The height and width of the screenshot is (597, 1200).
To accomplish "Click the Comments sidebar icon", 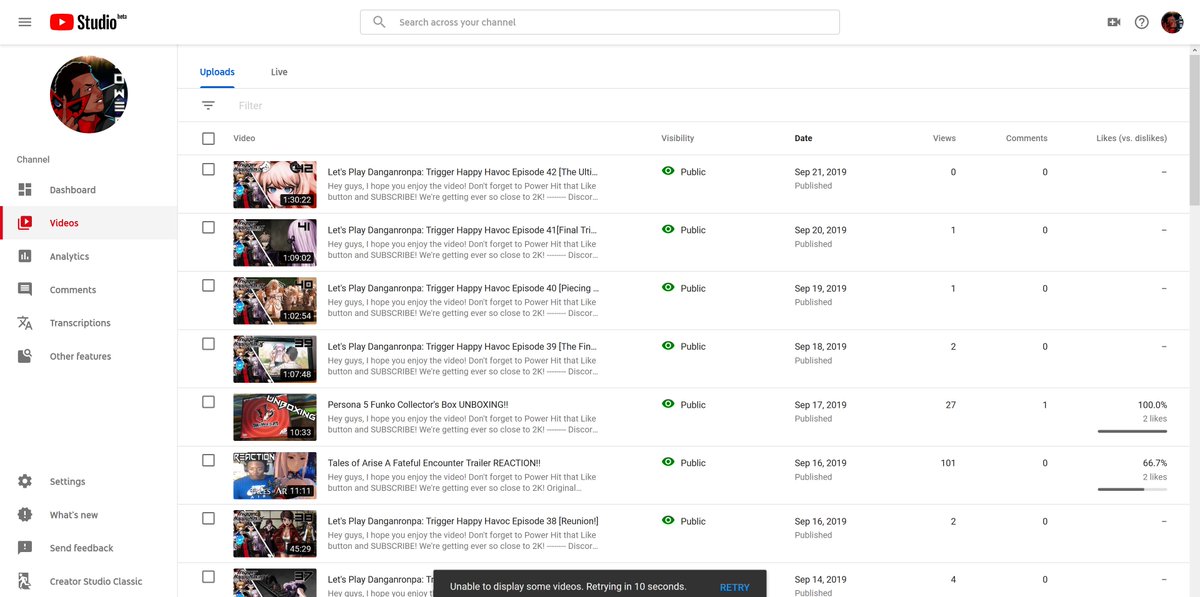I will click(x=25, y=290).
